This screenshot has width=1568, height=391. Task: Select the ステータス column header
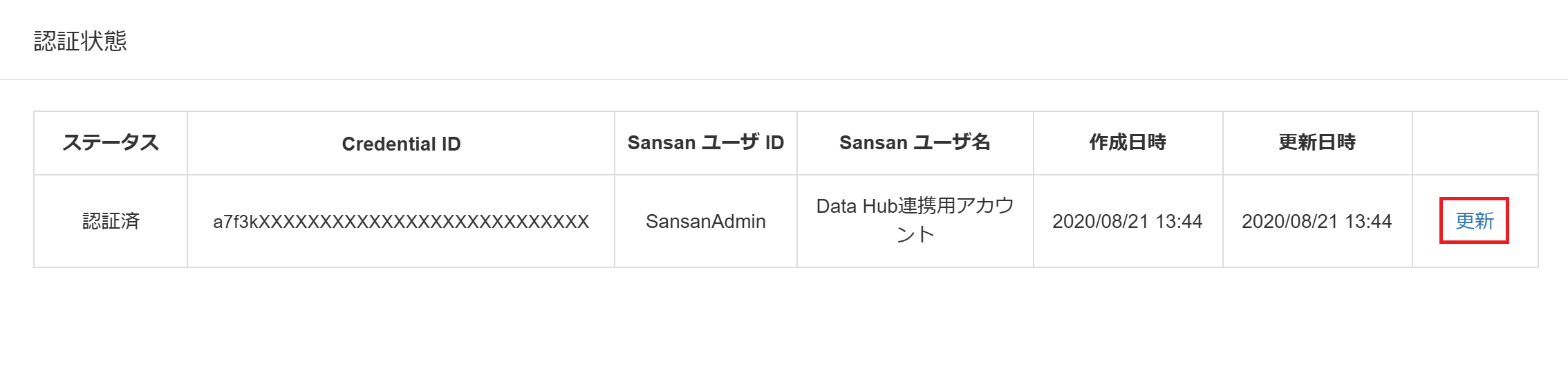pos(111,143)
